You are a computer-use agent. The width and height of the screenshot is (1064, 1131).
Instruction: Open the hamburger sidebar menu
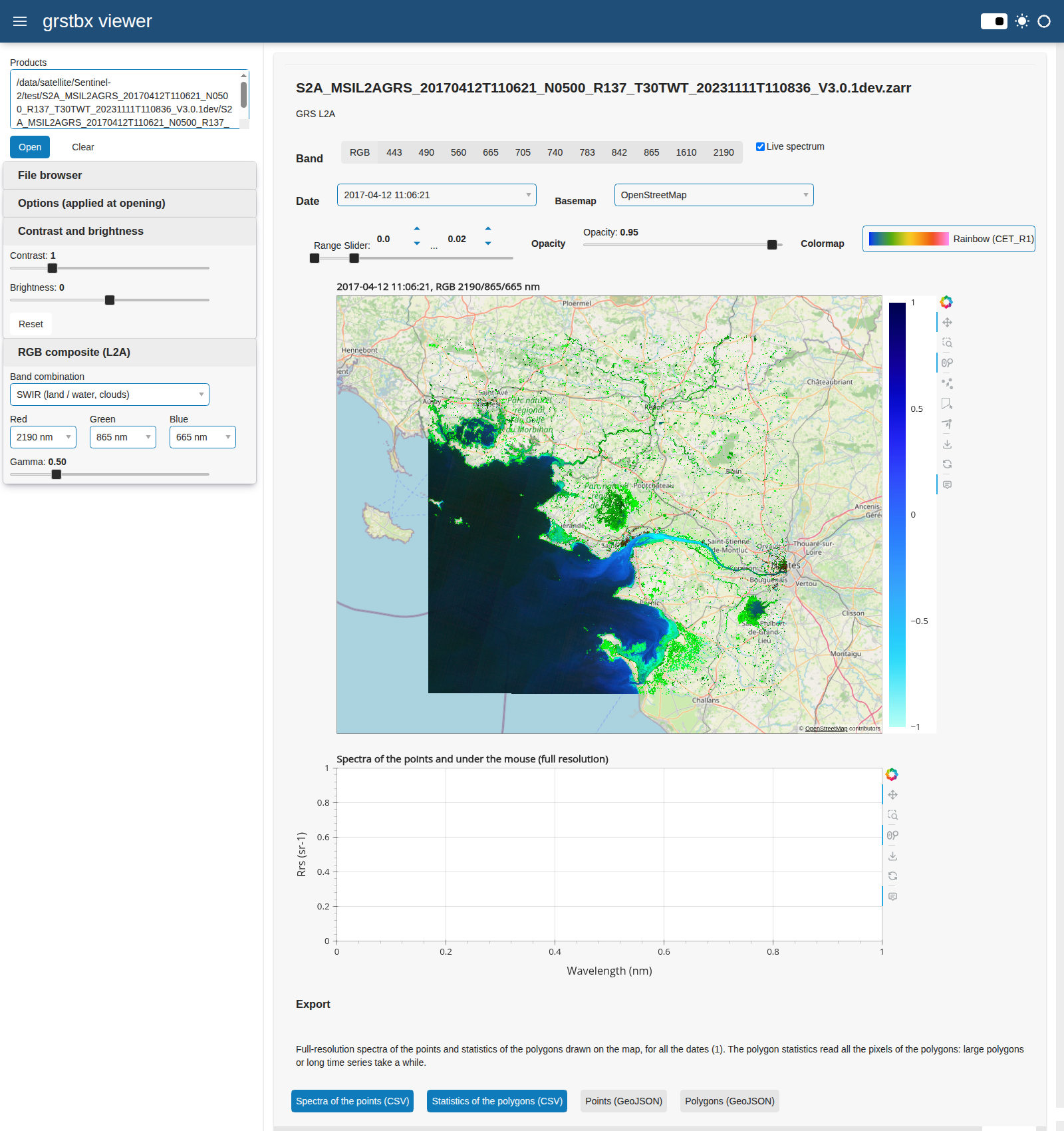(20, 21)
